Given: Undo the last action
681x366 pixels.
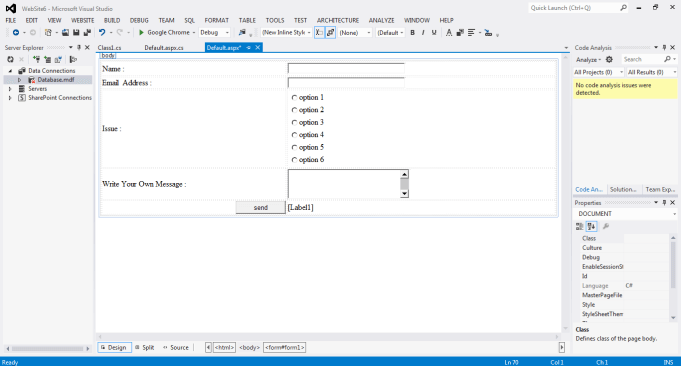Looking at the screenshot, I should point(102,33).
